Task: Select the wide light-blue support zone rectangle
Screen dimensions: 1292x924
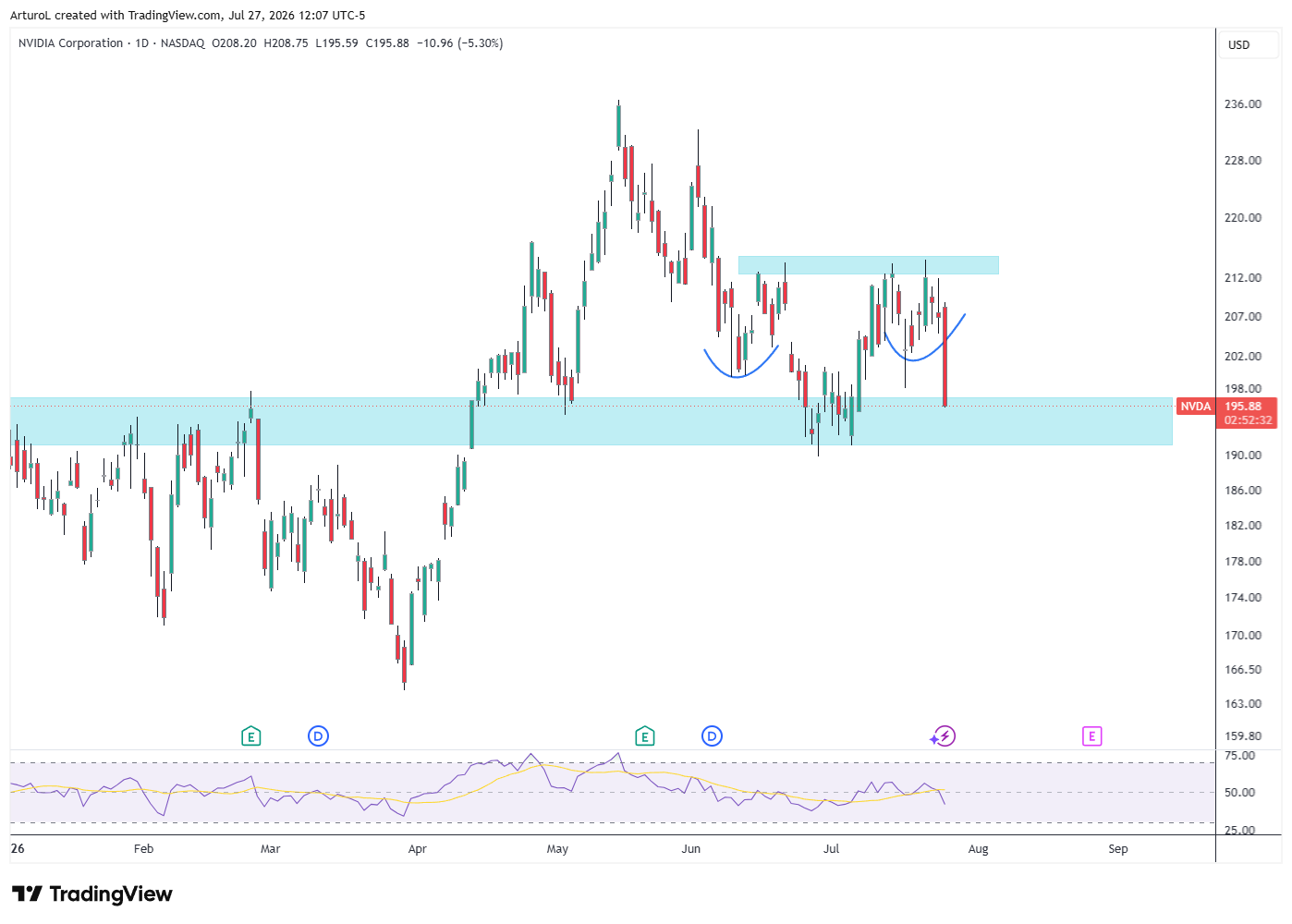Action: pyautogui.click(x=591, y=421)
